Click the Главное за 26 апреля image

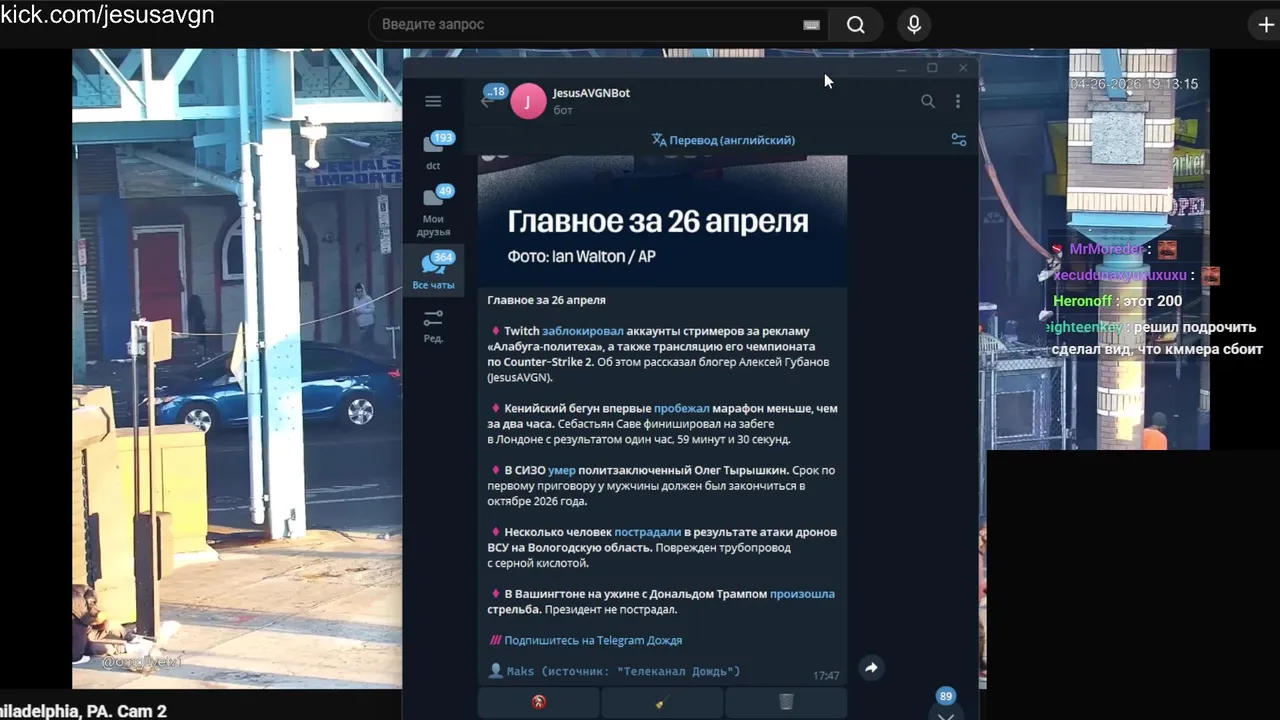662,220
